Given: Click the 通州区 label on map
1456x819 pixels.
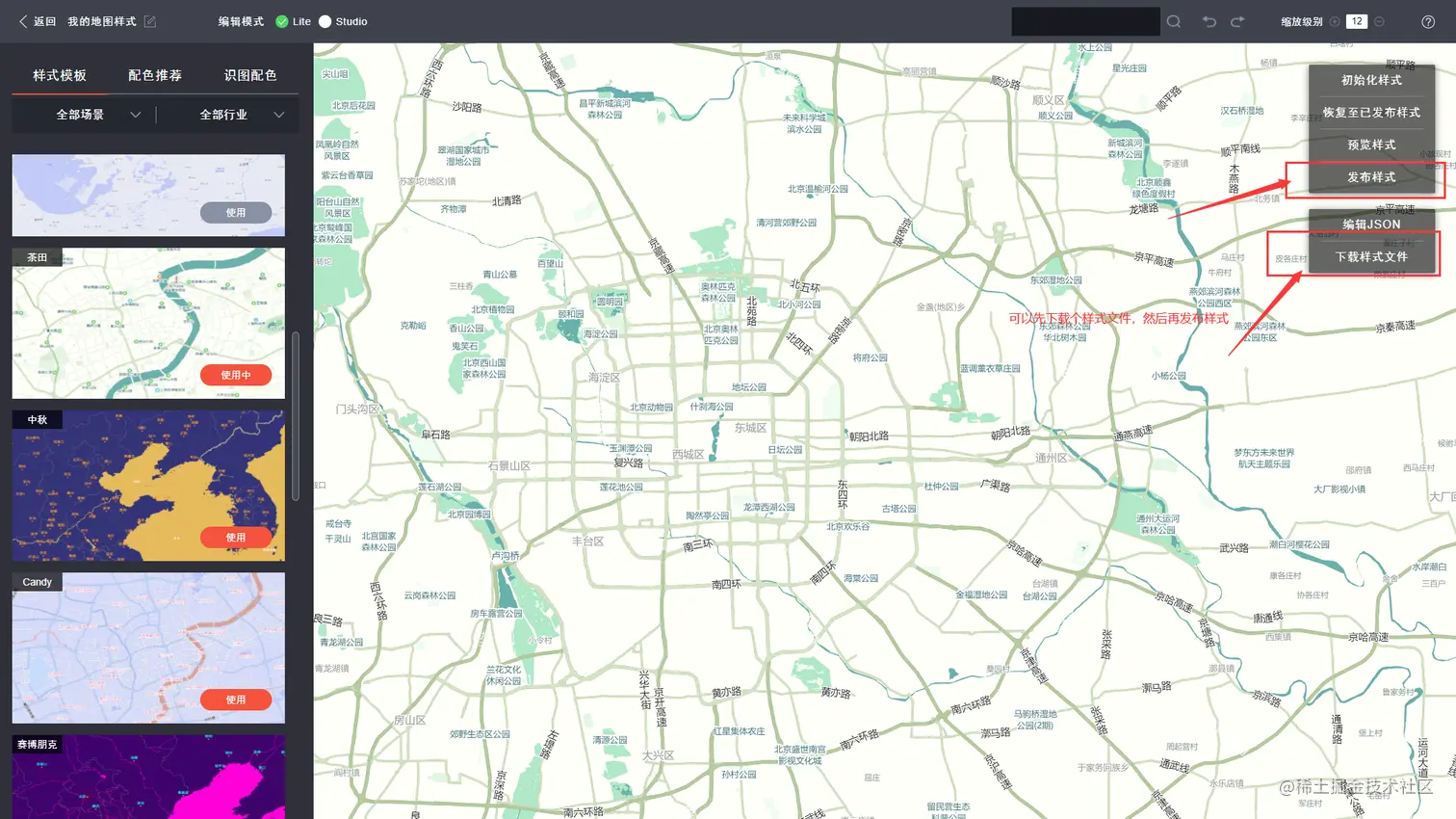Looking at the screenshot, I should click(x=1051, y=458).
